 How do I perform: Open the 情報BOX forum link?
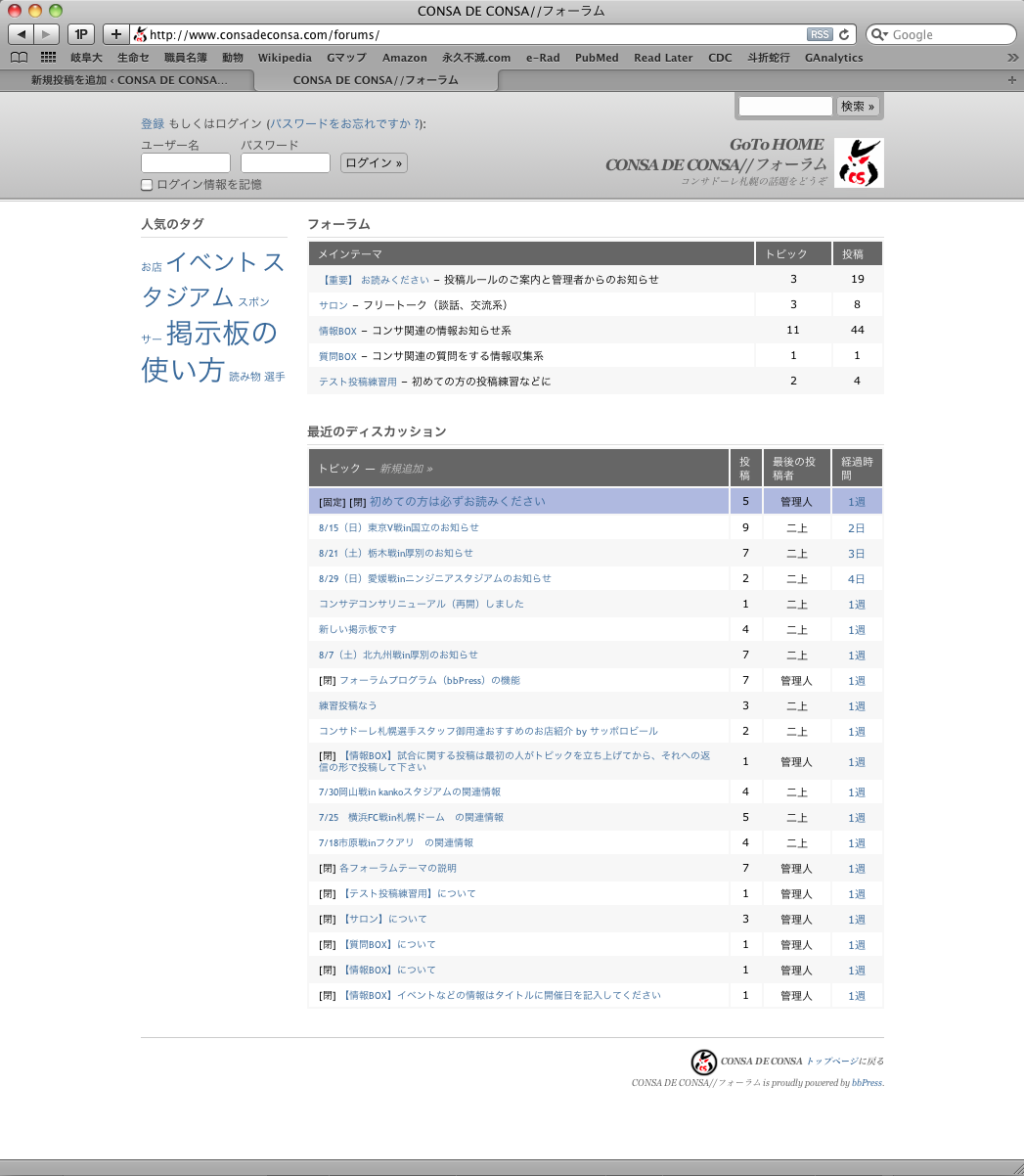click(337, 331)
